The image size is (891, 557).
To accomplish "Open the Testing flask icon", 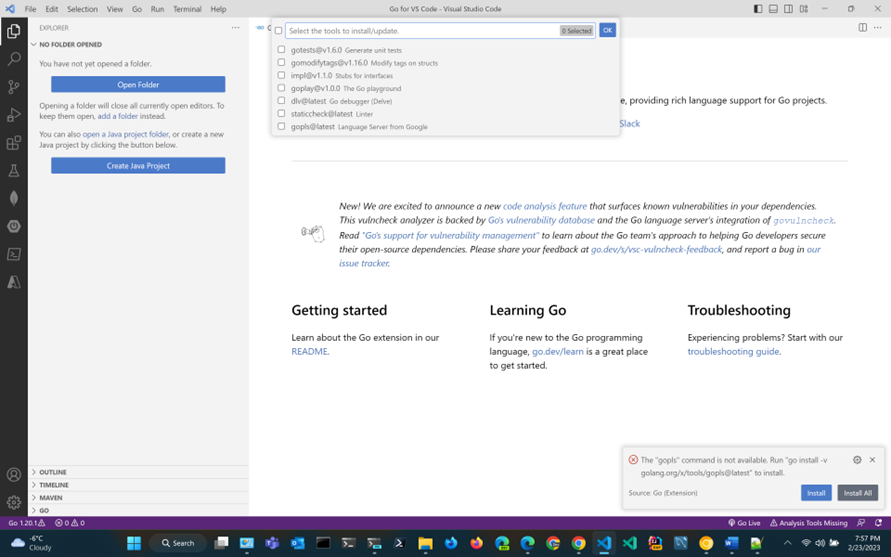I will pyautogui.click(x=14, y=170).
